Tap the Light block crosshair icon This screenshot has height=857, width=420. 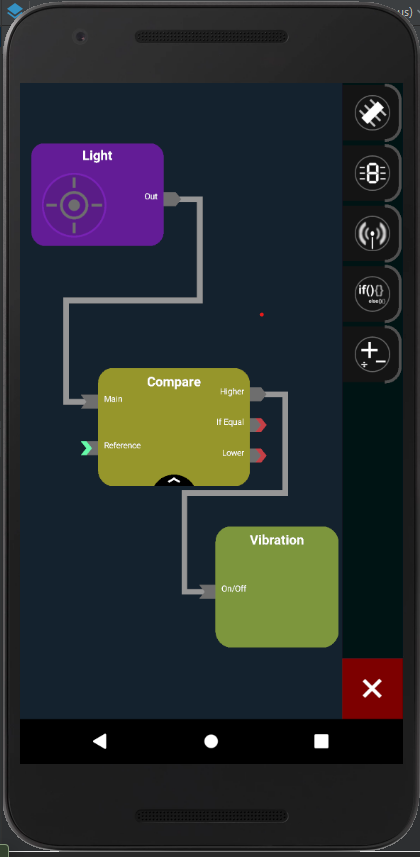point(74,206)
